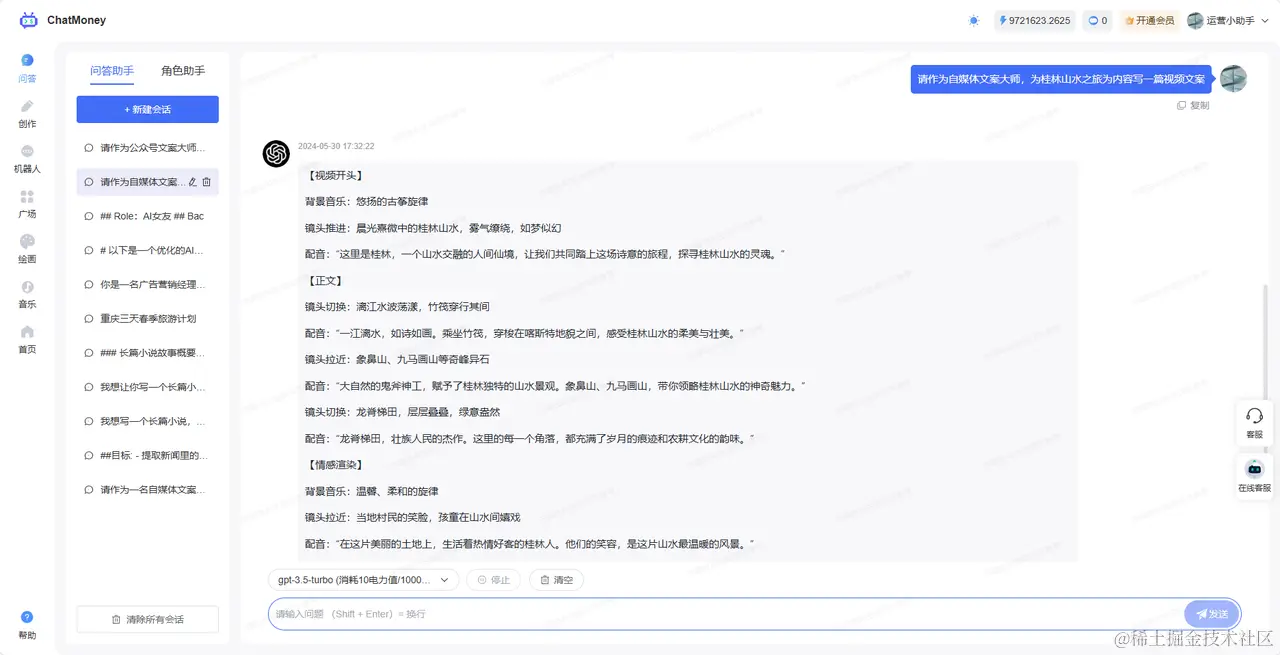The width and height of the screenshot is (1280, 655).
Task: Open conversation 我想写一个长篇小说
Action: click(x=147, y=421)
